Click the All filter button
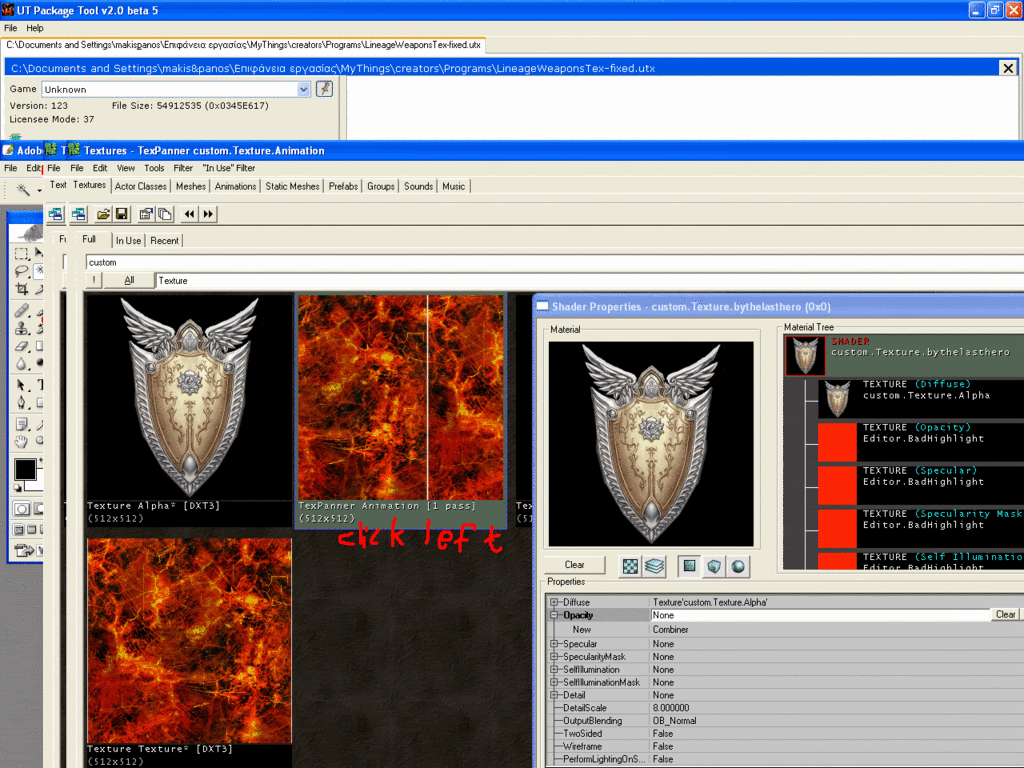 pyautogui.click(x=129, y=280)
